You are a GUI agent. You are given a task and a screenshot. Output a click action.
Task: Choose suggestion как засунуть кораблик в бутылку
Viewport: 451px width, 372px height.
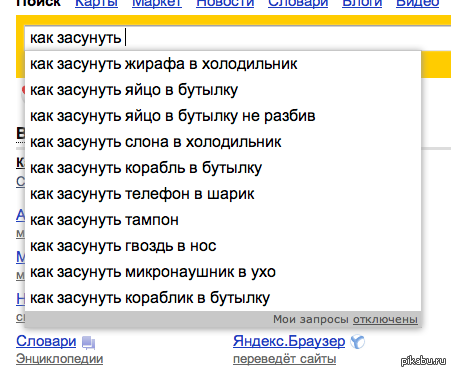click(223, 298)
